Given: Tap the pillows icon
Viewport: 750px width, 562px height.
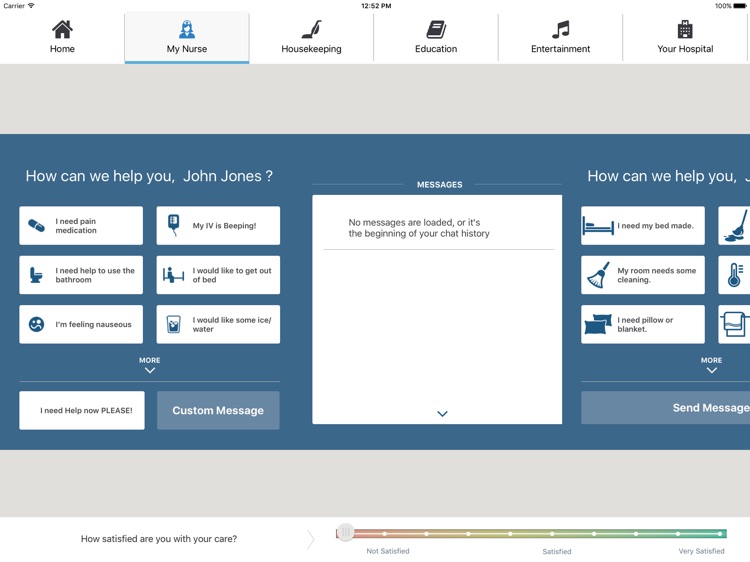Looking at the screenshot, I should [x=598, y=324].
